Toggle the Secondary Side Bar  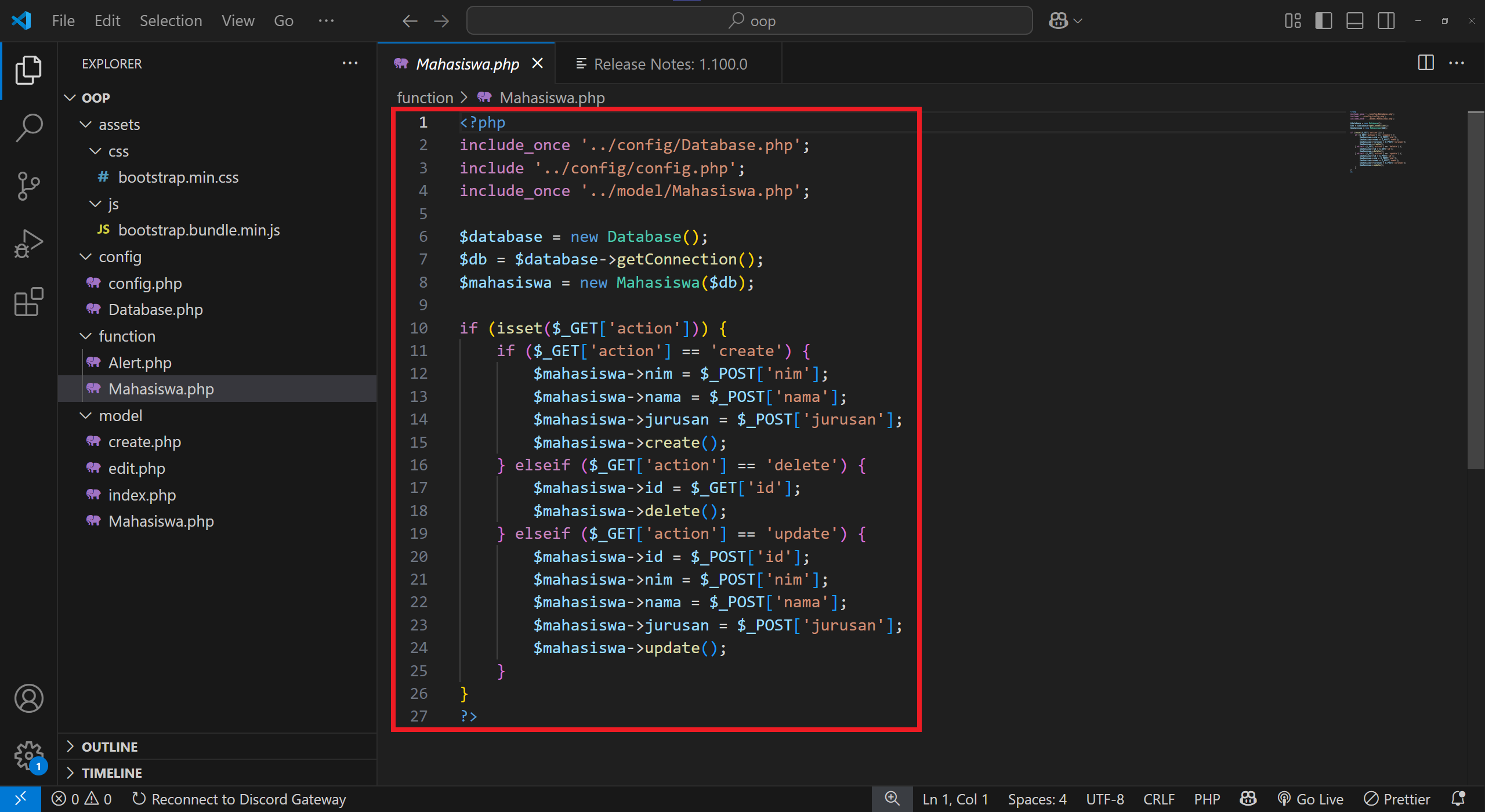[1386, 20]
